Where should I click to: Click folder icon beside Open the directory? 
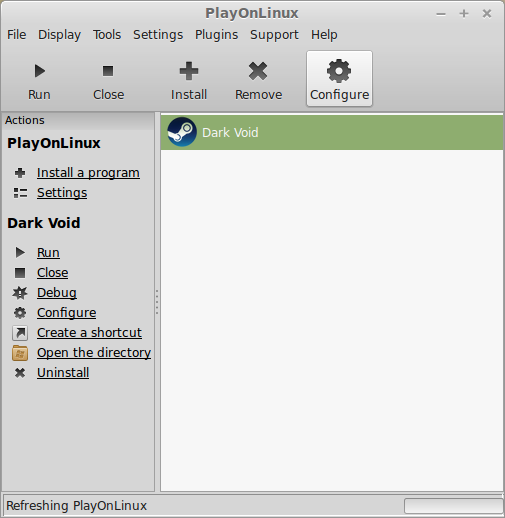(x=20, y=353)
